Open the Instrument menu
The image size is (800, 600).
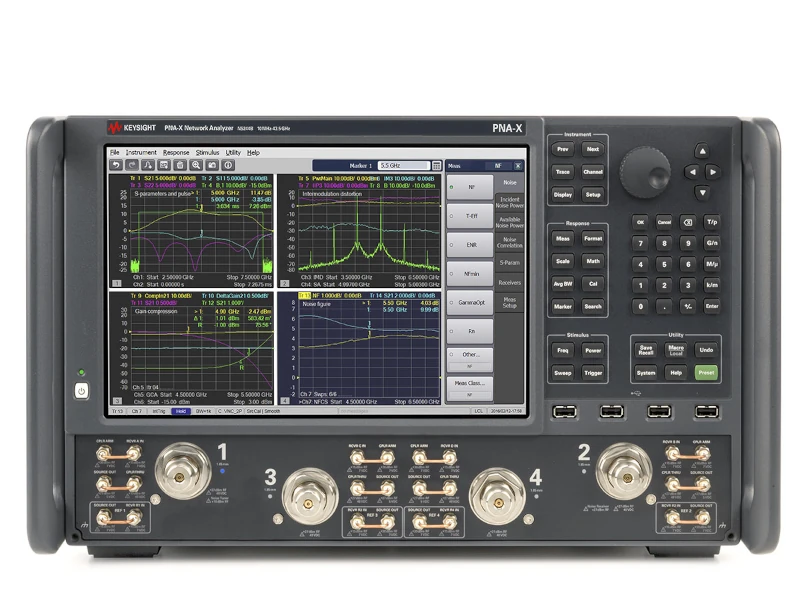point(141,153)
